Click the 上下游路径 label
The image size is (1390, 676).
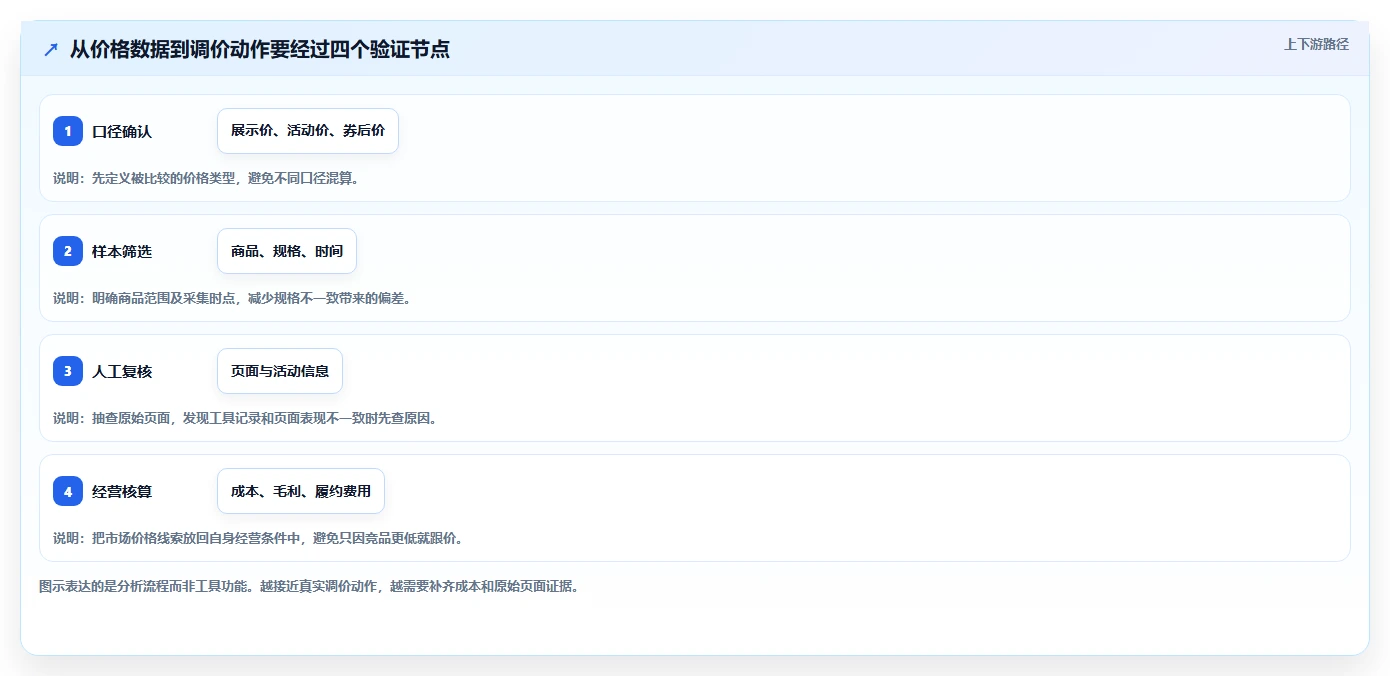click(x=1316, y=44)
